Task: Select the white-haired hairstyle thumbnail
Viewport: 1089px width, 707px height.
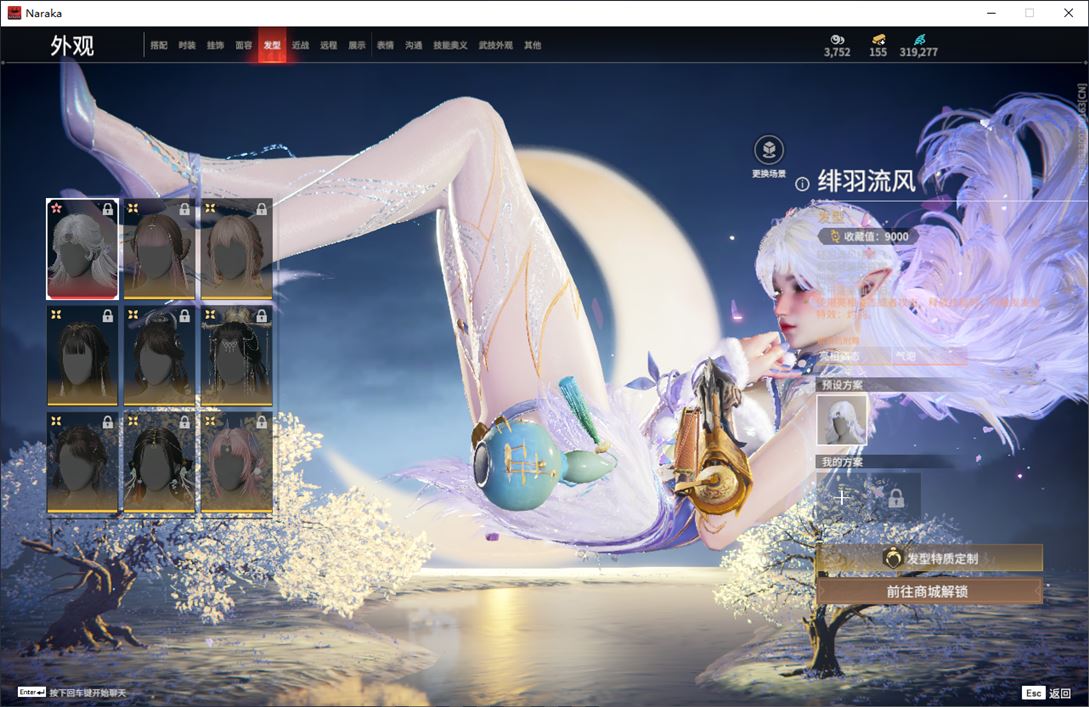Action: point(82,249)
